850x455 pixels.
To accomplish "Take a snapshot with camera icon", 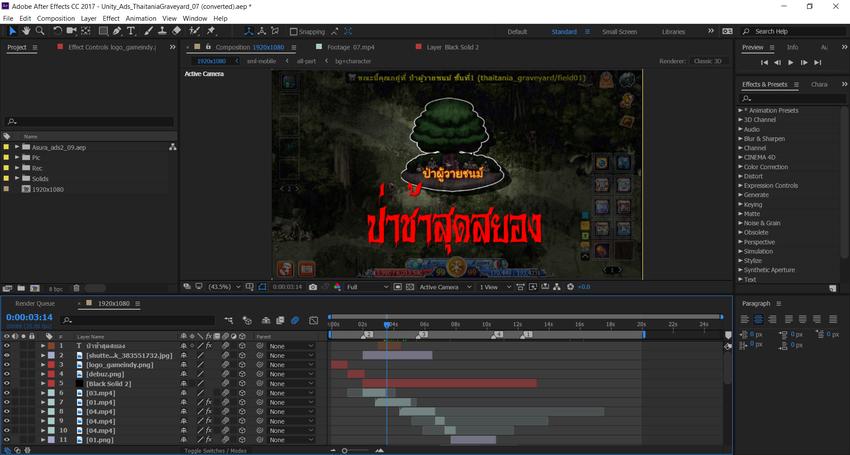I will click(313, 287).
